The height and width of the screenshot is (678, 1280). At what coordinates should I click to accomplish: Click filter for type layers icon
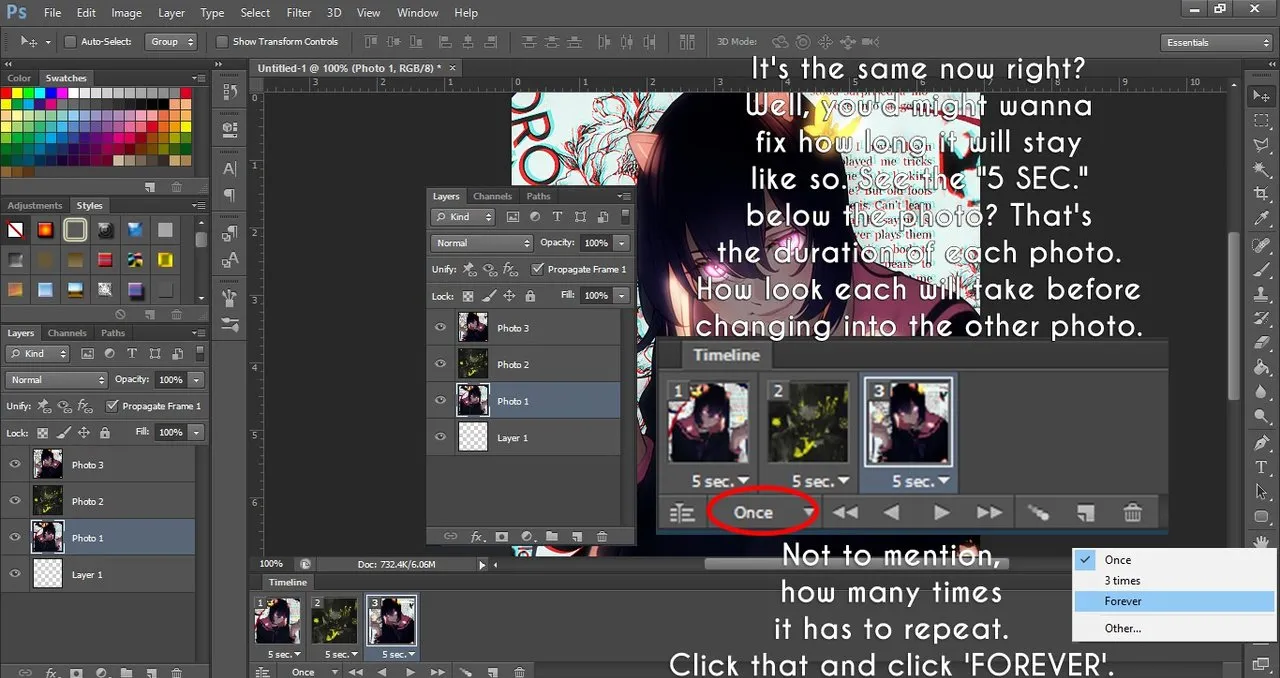coord(130,354)
